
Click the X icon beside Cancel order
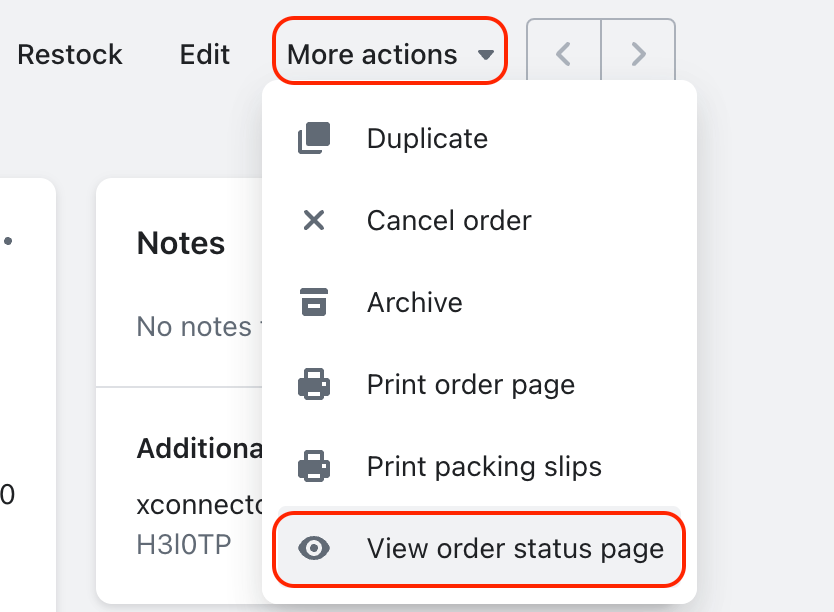coord(314,220)
